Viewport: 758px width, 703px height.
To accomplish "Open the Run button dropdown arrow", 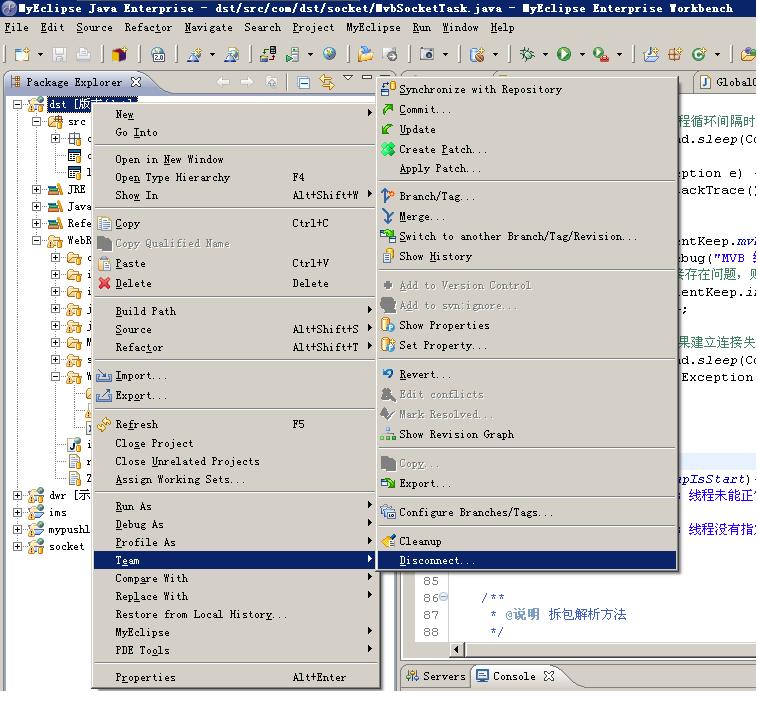I will [x=582, y=54].
